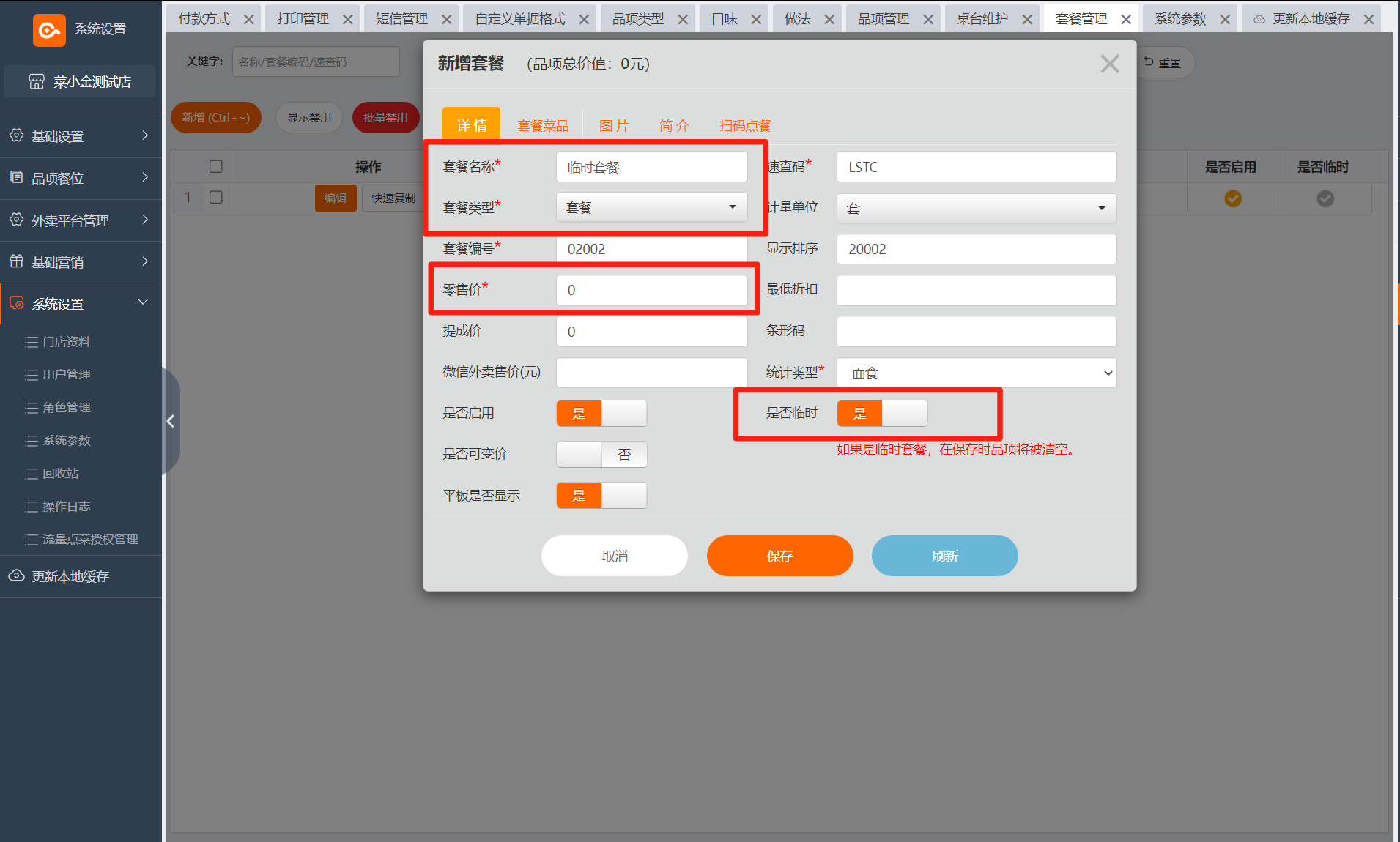Image resolution: width=1400 pixels, height=842 pixels.
Task: Close the 品项管理 tab
Action: pyautogui.click(x=928, y=19)
